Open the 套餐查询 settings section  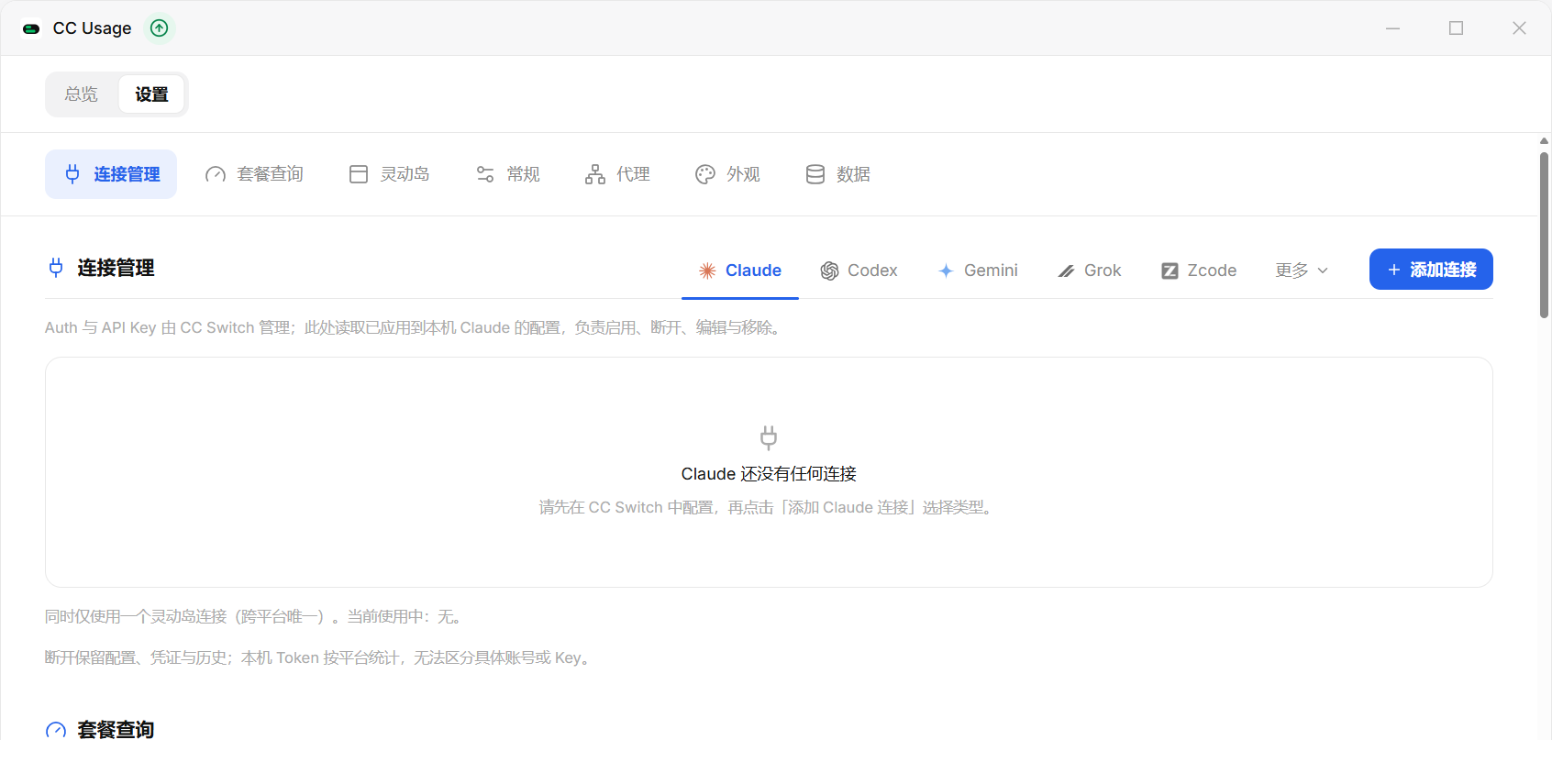click(254, 174)
